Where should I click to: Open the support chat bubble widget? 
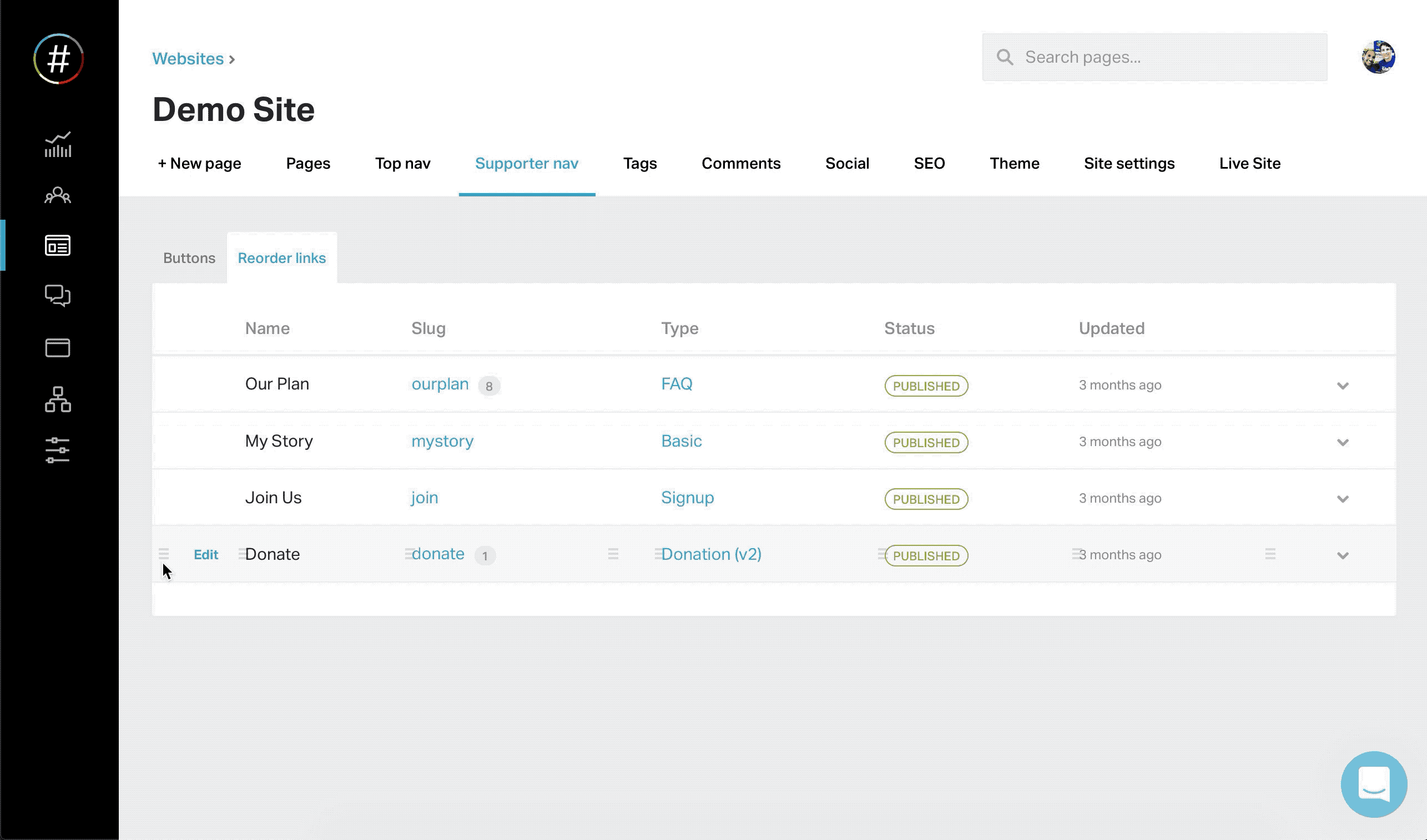tap(1373, 784)
